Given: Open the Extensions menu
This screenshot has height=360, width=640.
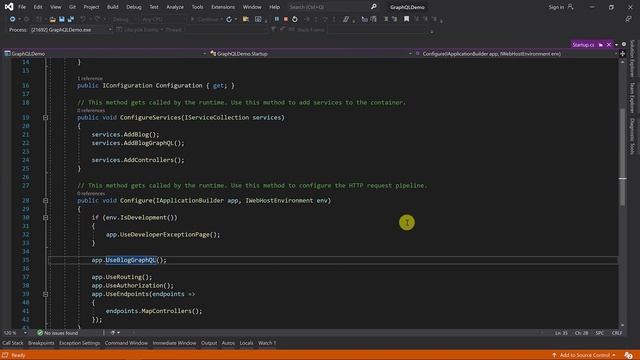Looking at the screenshot, I should [223, 7].
